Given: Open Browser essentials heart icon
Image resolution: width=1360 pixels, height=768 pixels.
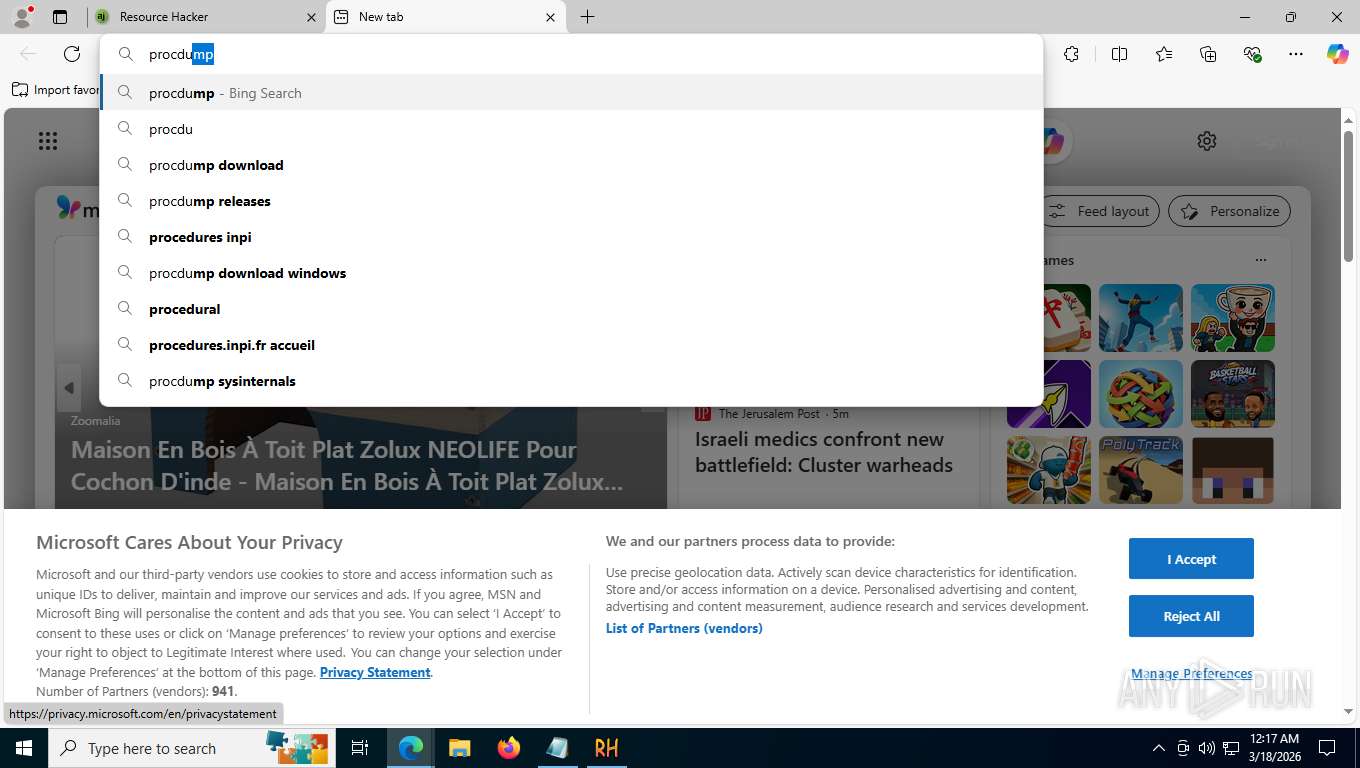Looking at the screenshot, I should pyautogui.click(x=1252, y=54).
